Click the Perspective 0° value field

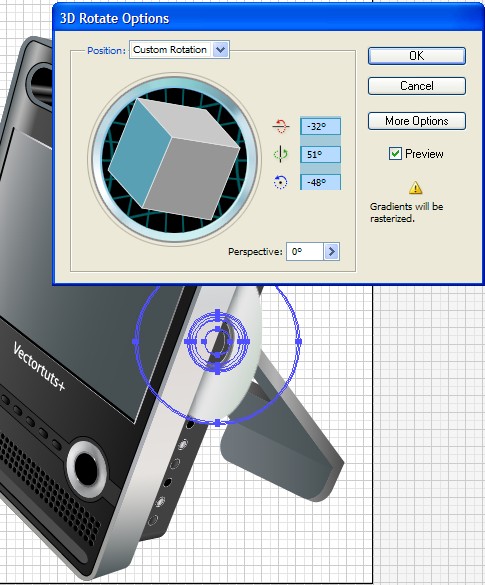pos(305,252)
